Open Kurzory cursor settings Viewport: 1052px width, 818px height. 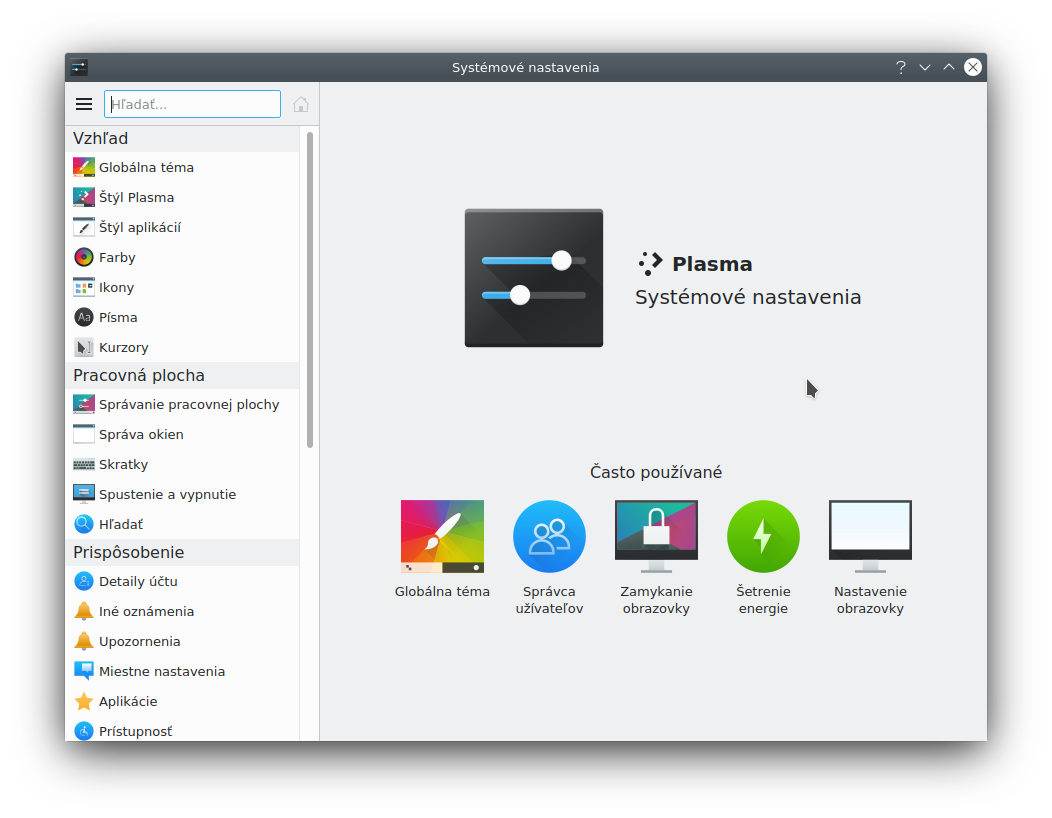click(x=182, y=347)
